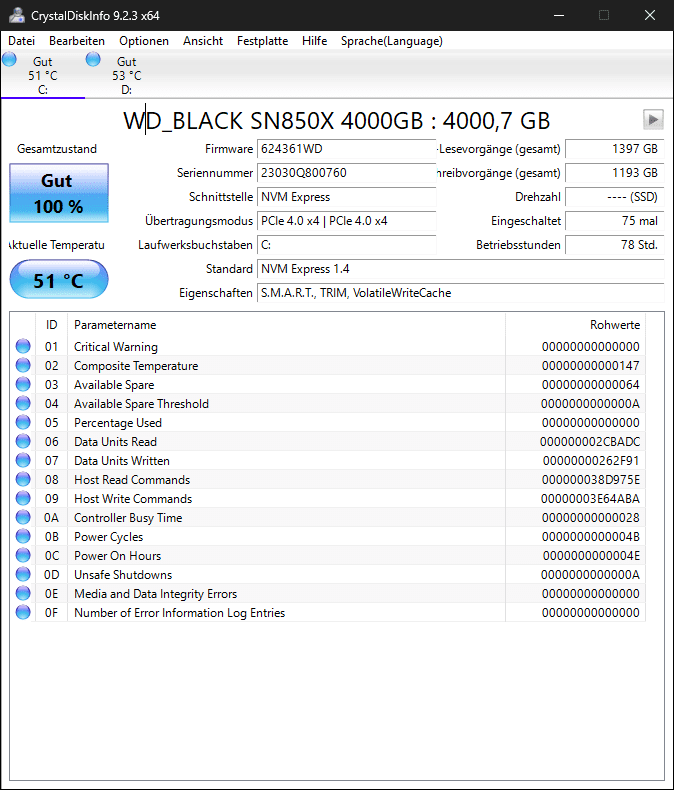Click total reads value 1397 GB

coord(615,149)
